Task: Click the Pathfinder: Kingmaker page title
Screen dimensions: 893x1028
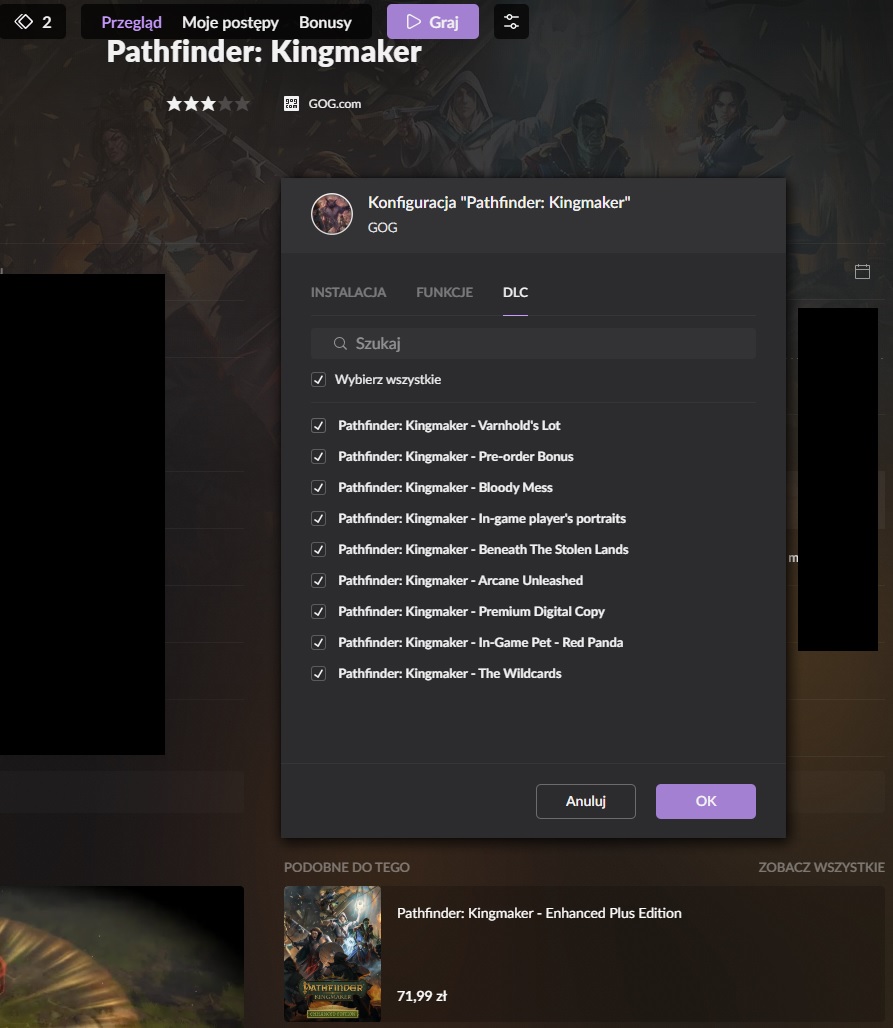Action: (264, 52)
